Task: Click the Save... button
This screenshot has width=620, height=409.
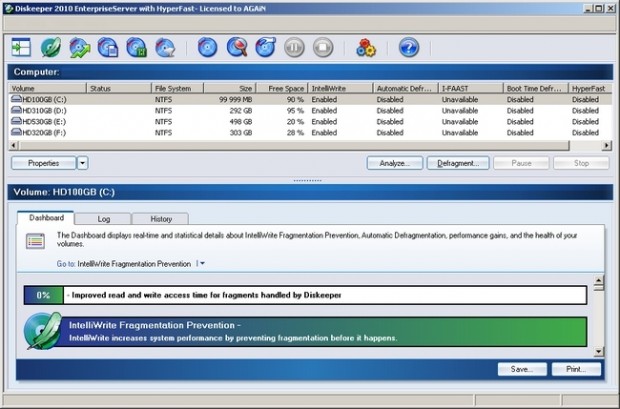Action: click(522, 369)
